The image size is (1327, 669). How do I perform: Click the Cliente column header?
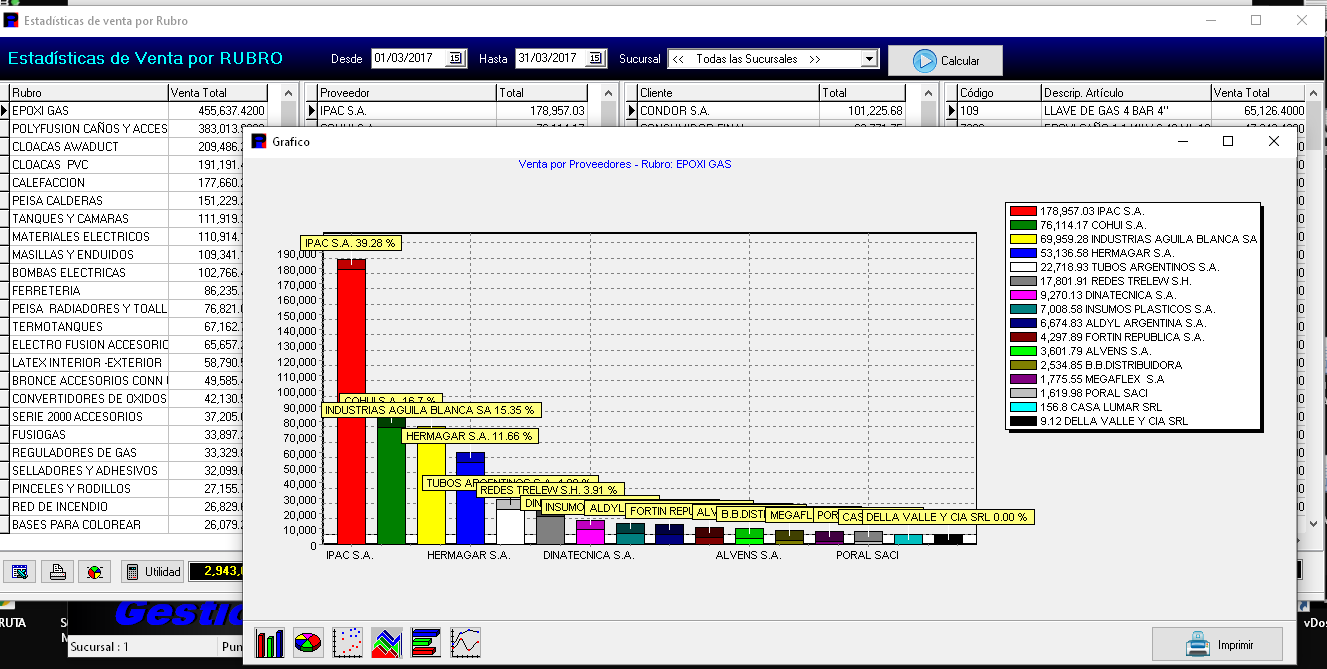pyautogui.click(x=727, y=93)
